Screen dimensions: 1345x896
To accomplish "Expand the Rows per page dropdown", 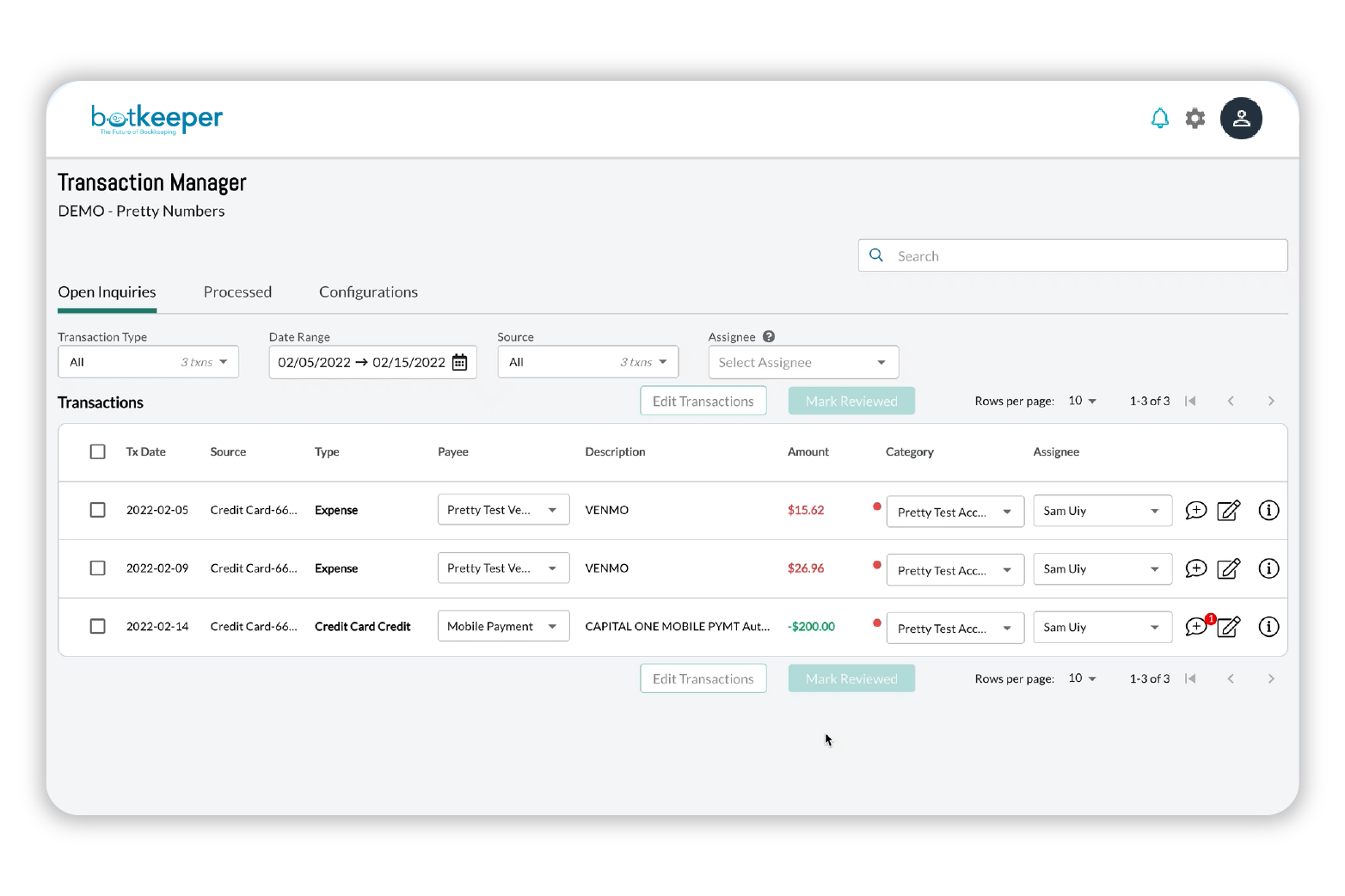I will (1082, 401).
